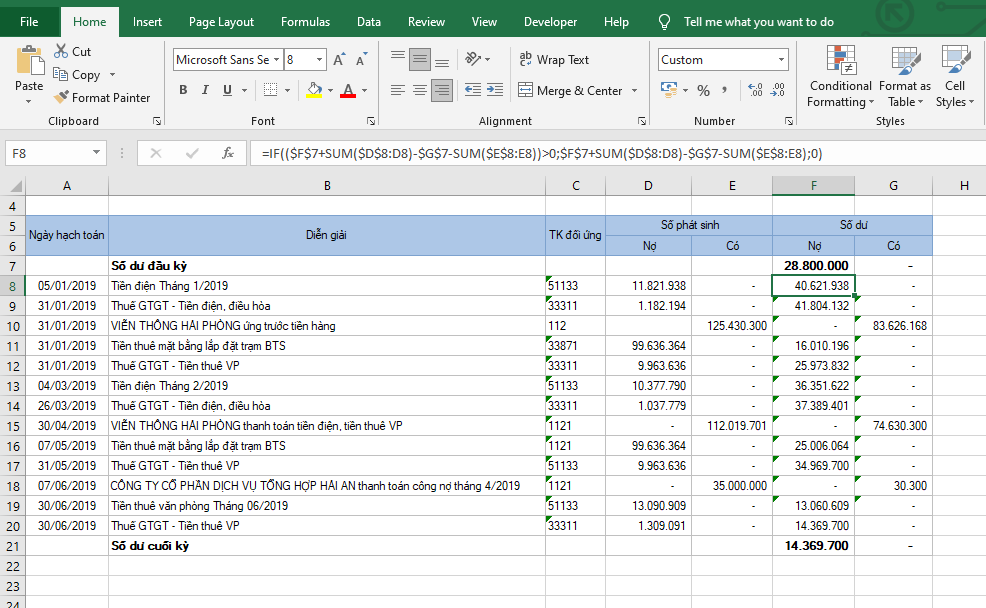Viewport: 986px width, 608px height.
Task: Open the Page Layout tab
Action: click(x=221, y=22)
